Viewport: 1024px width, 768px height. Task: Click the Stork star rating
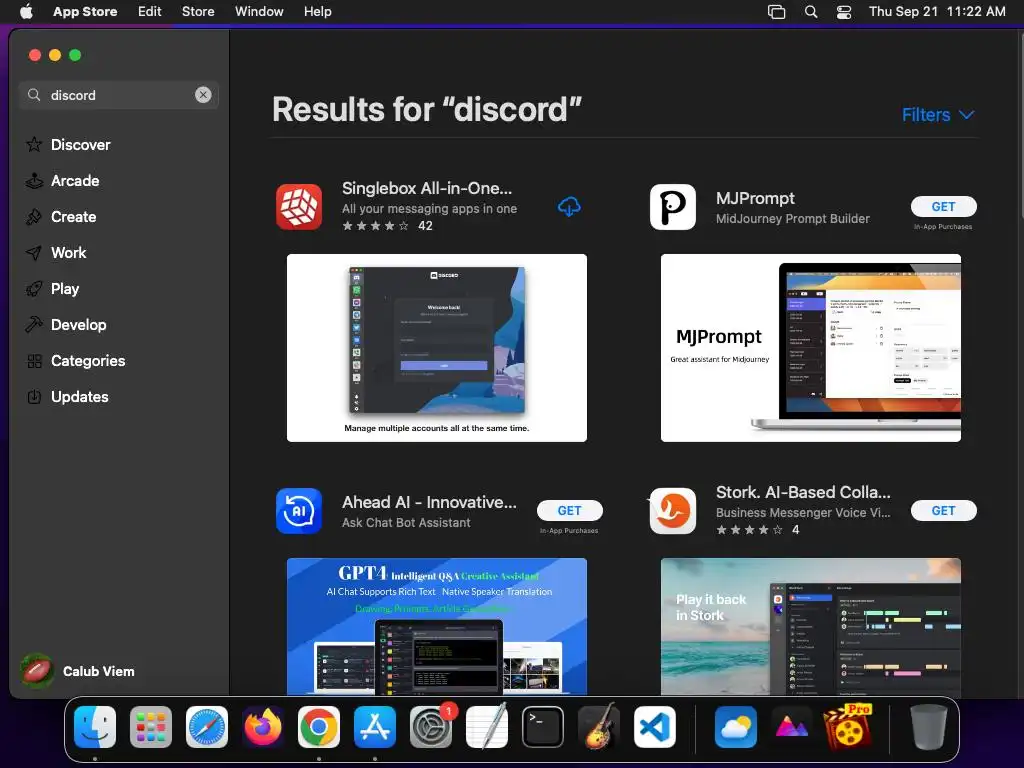(749, 530)
